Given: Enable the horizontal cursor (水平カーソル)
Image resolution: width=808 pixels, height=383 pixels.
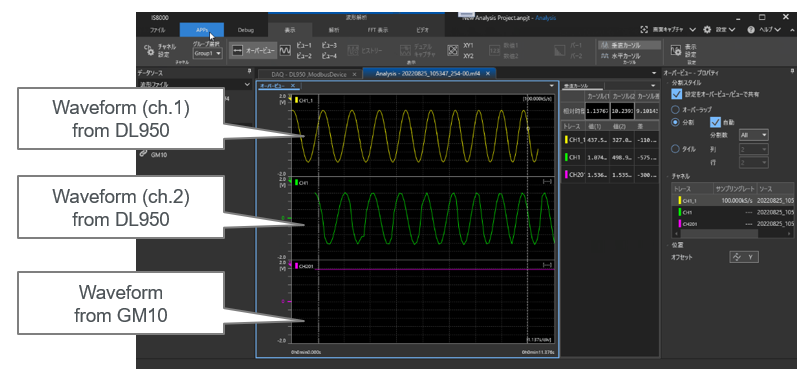Looking at the screenshot, I should pyautogui.click(x=622, y=56).
